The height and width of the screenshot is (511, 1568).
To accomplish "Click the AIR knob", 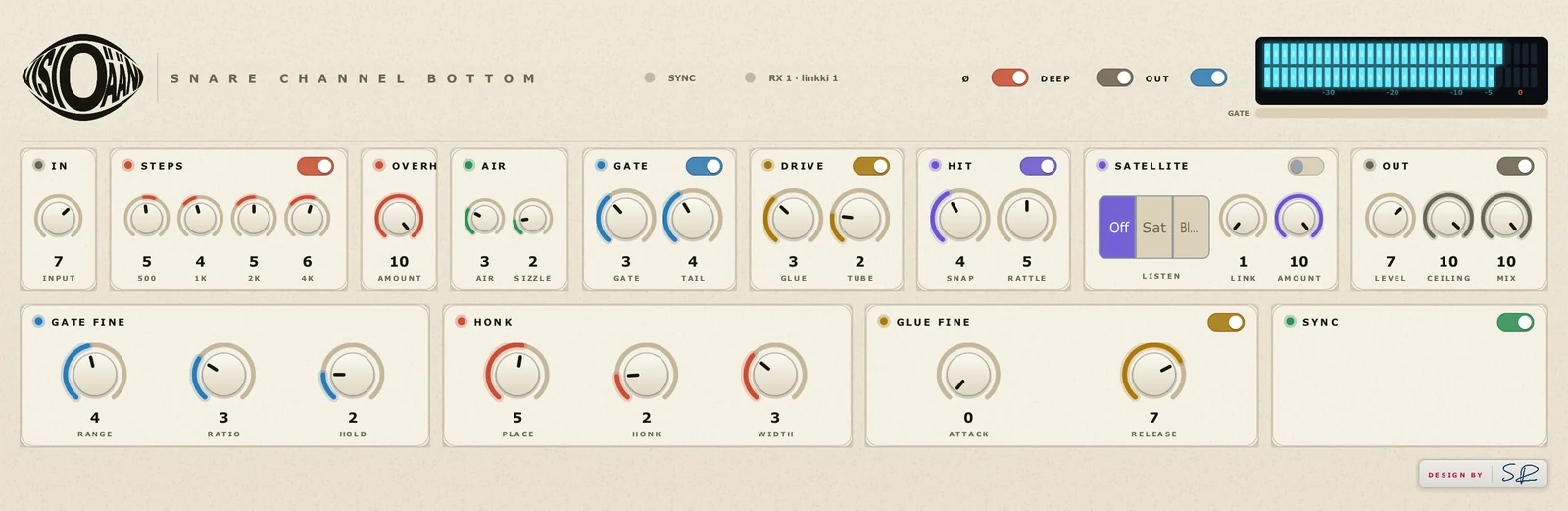I will 484,218.
